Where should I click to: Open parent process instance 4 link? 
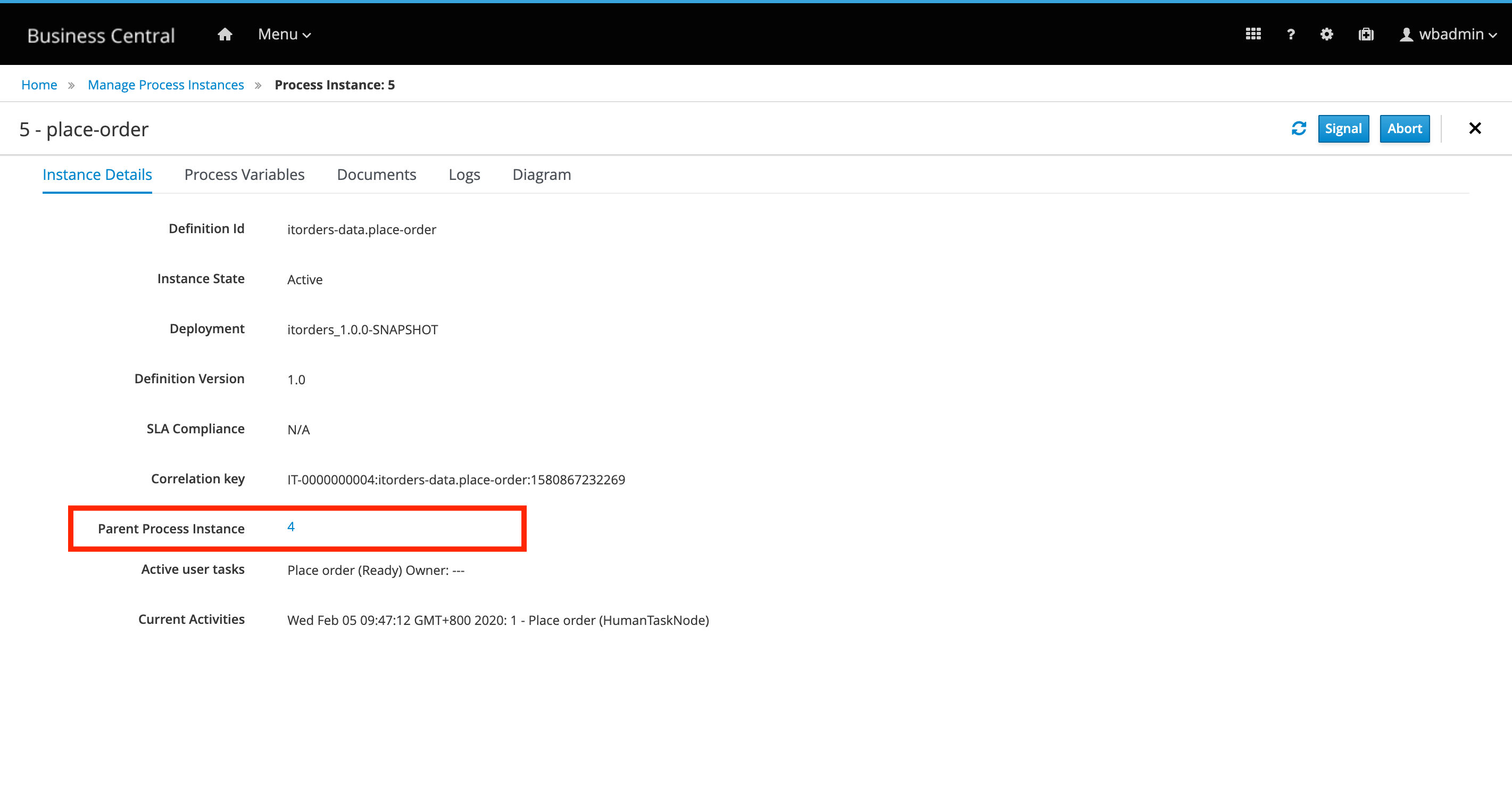tap(290, 527)
